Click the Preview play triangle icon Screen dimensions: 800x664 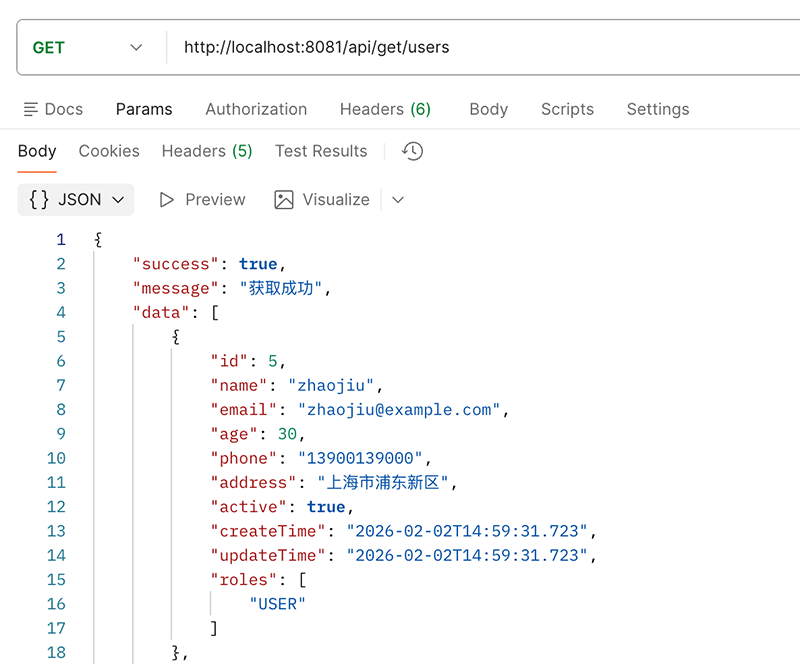(x=166, y=200)
